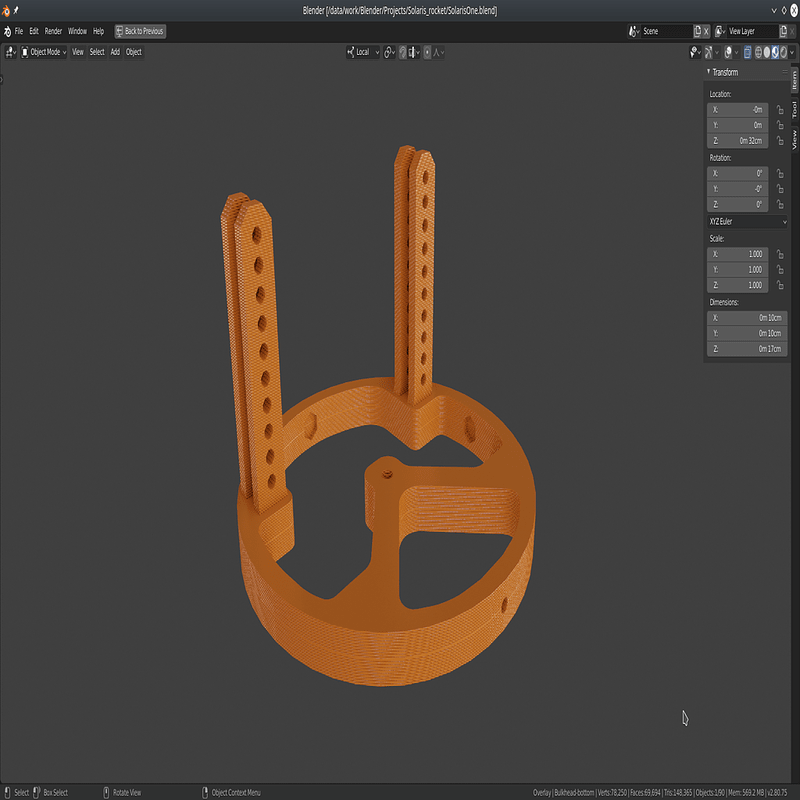
Task: Delete Scene with X icon
Action: click(706, 32)
